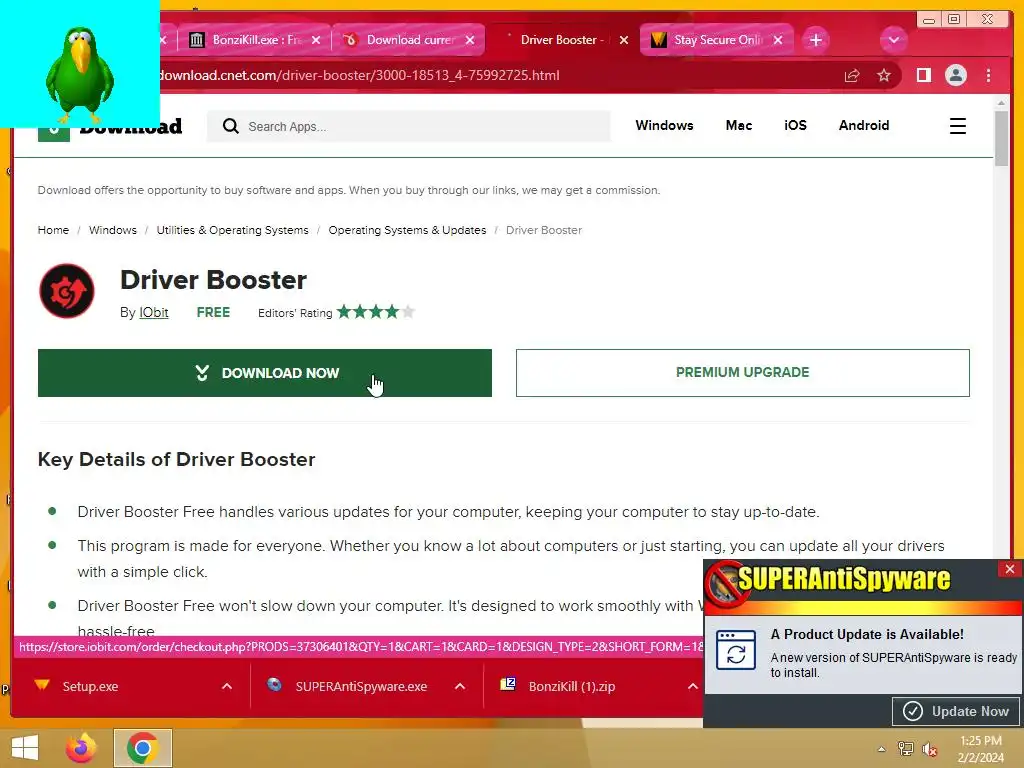Open the hamburger menu on Download site

click(957, 126)
